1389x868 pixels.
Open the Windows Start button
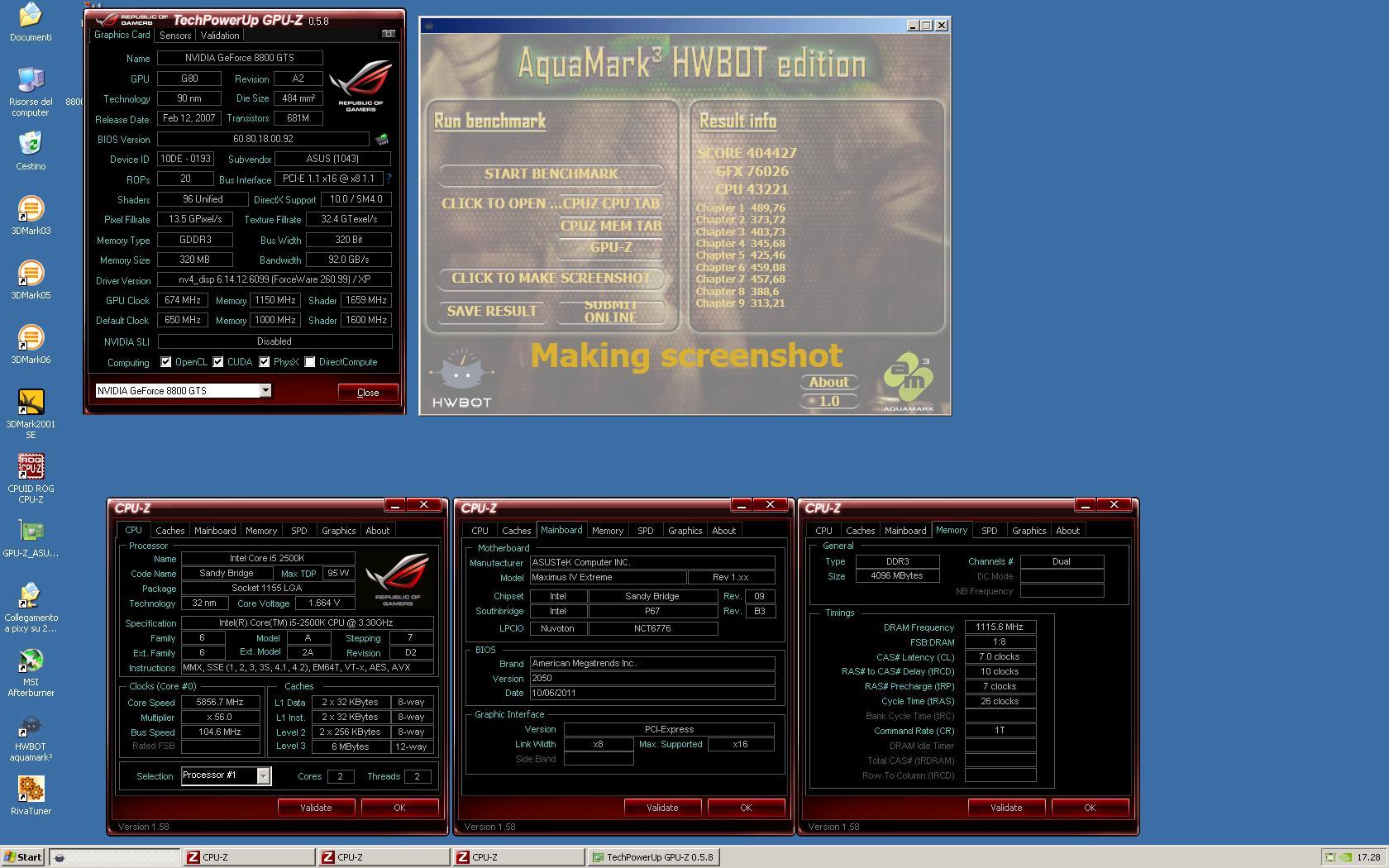pos(23,857)
